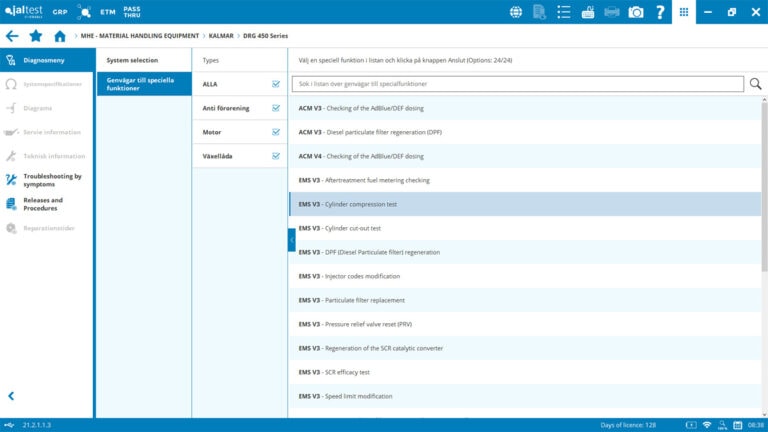The height and width of the screenshot is (432, 768).
Task: Click the battery status icon
Action: (691, 425)
